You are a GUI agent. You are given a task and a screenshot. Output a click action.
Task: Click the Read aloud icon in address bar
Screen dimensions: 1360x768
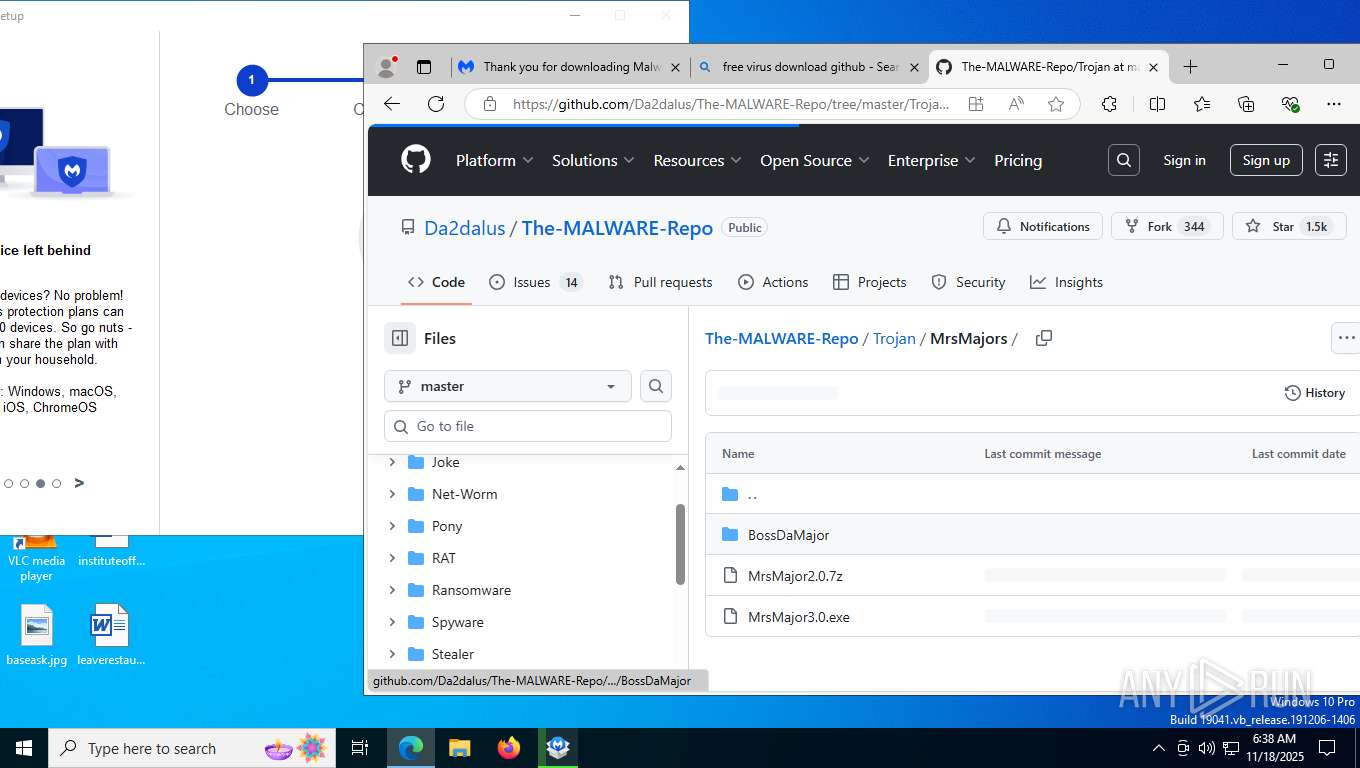coord(1016,104)
